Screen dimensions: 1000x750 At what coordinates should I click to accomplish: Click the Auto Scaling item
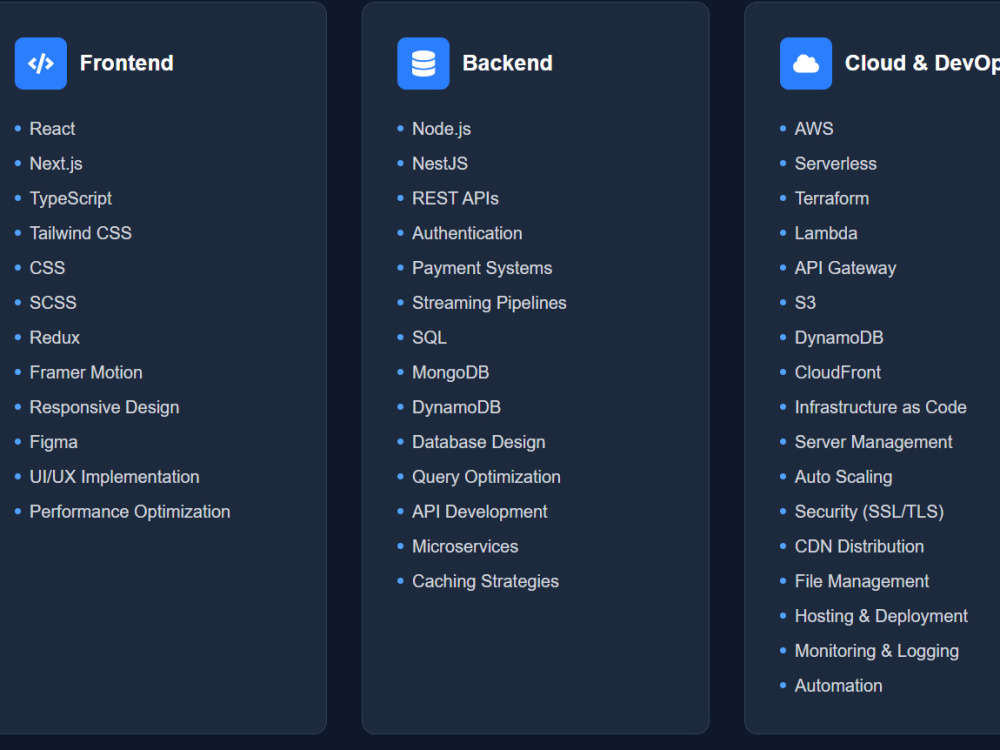tap(844, 477)
